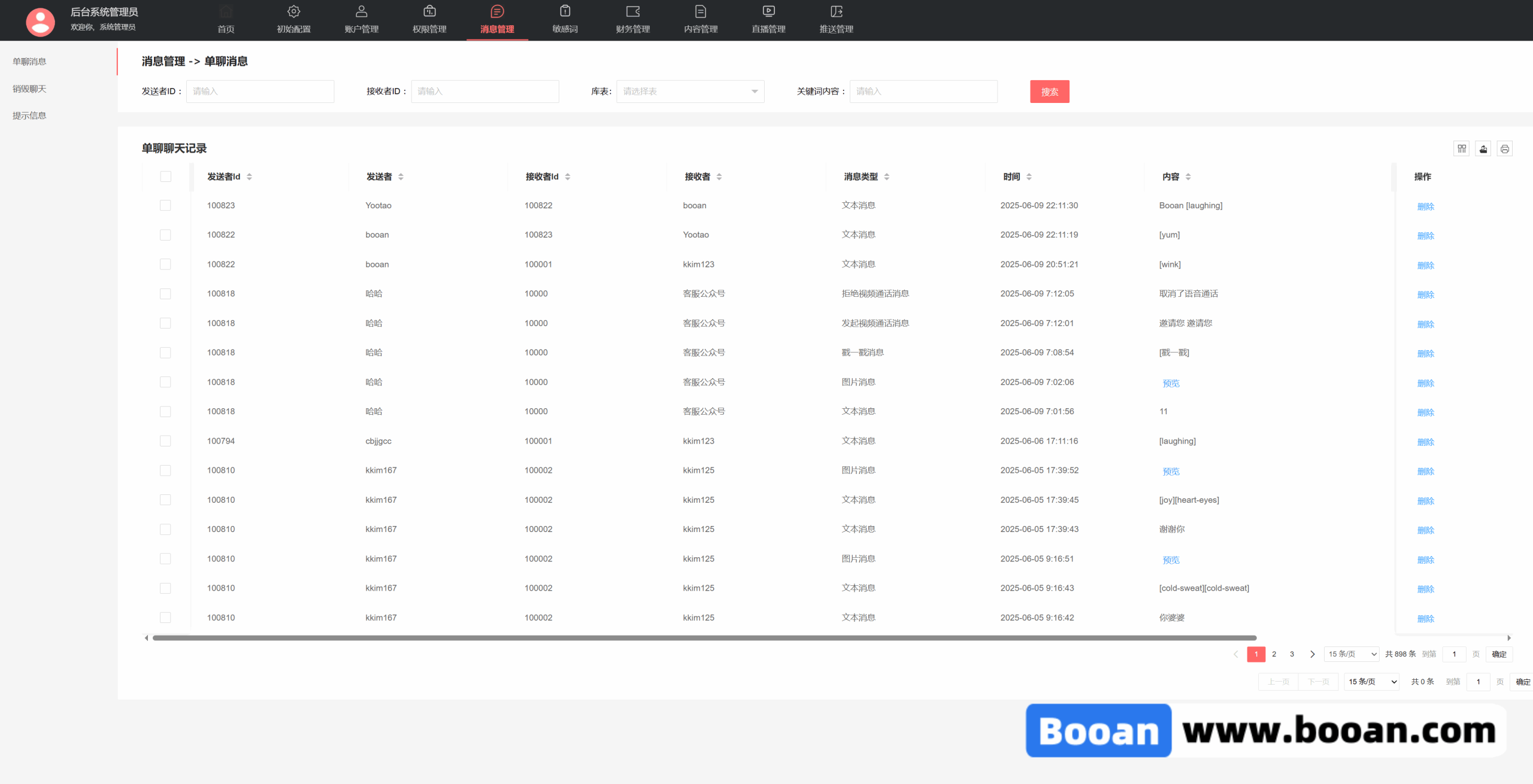Click the horizontal table scrollbar
1533x784 pixels.
pyautogui.click(x=704, y=638)
